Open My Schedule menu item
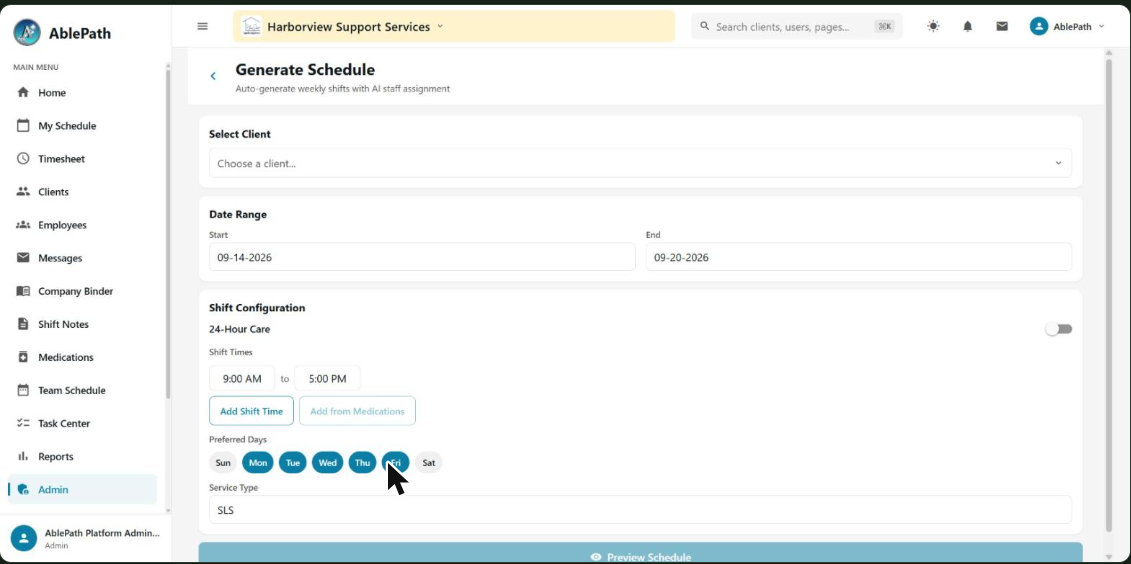The image size is (1131, 564). coord(82,125)
